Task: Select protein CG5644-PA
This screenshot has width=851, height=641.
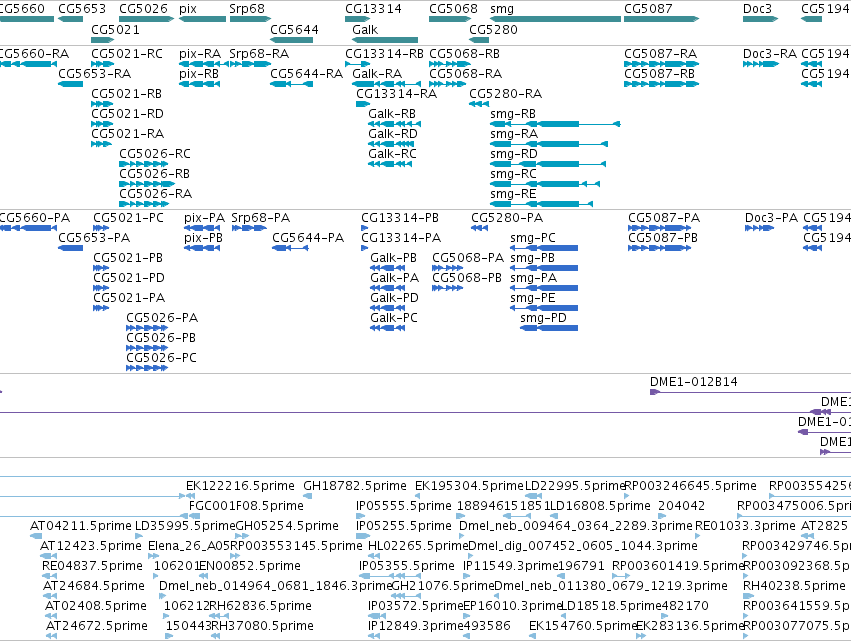Action: (x=290, y=248)
